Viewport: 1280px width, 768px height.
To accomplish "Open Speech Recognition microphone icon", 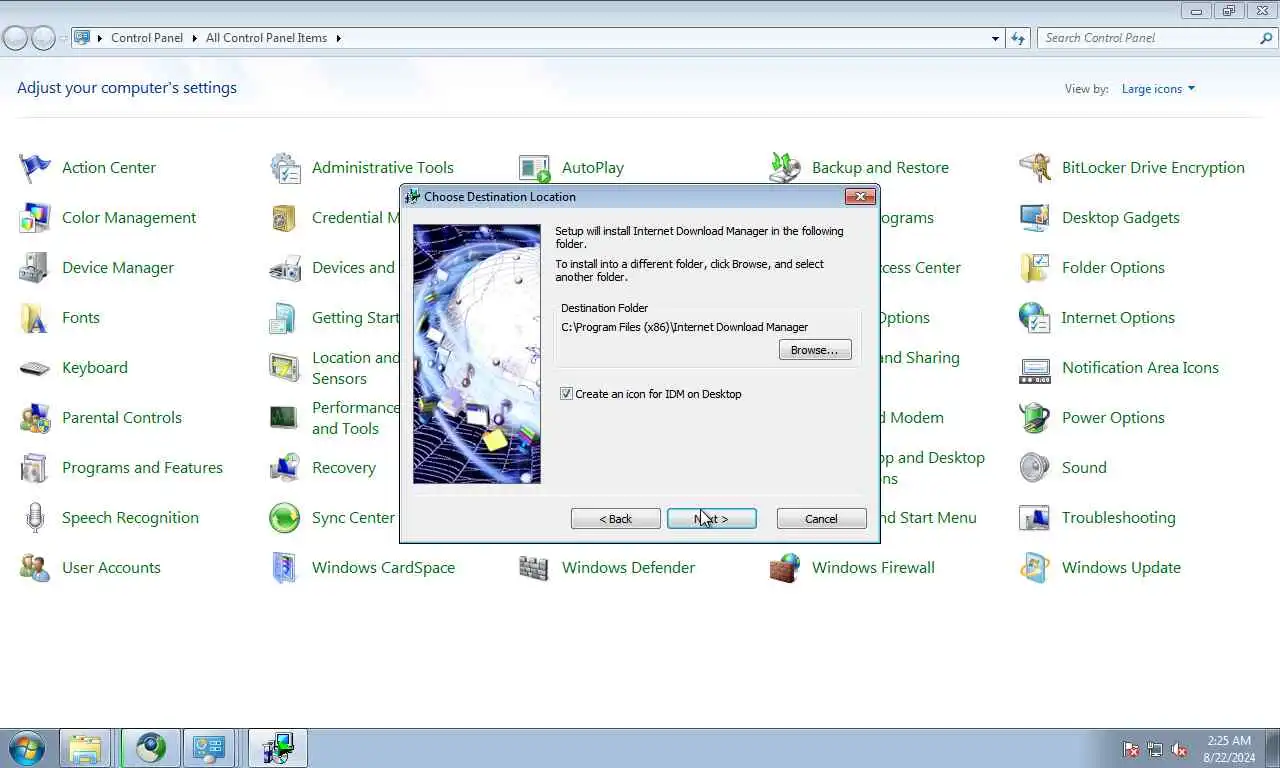I will [x=35, y=518].
